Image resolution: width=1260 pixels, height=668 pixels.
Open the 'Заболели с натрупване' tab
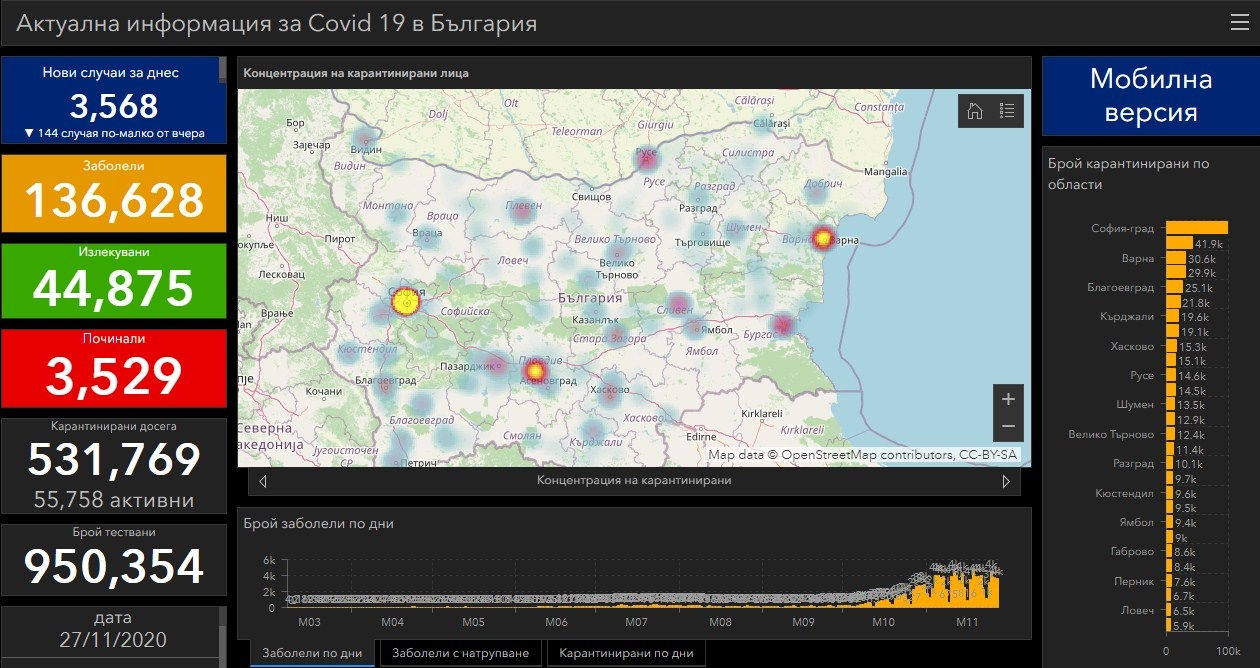[x=460, y=653]
